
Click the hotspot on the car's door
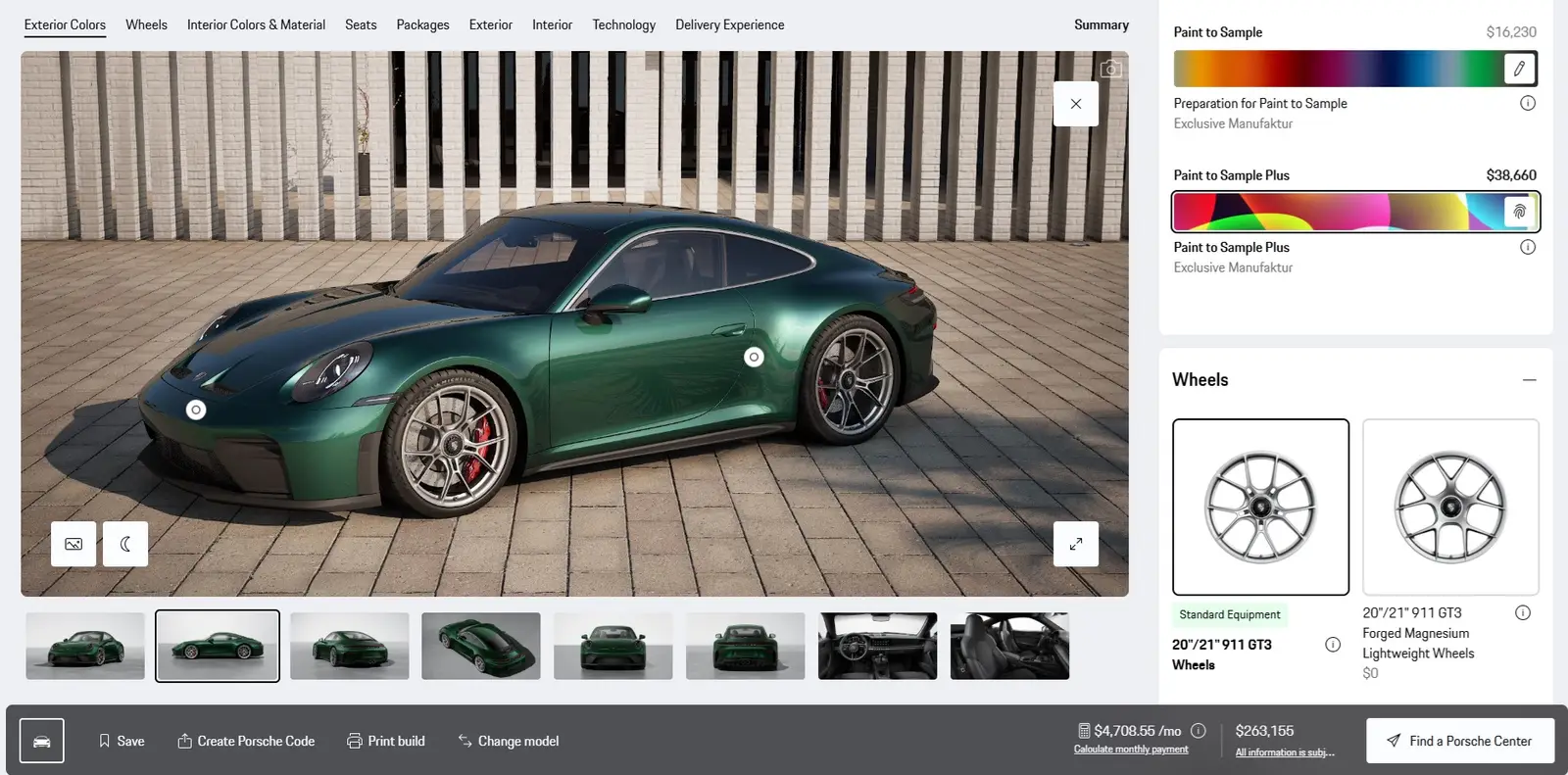click(754, 358)
